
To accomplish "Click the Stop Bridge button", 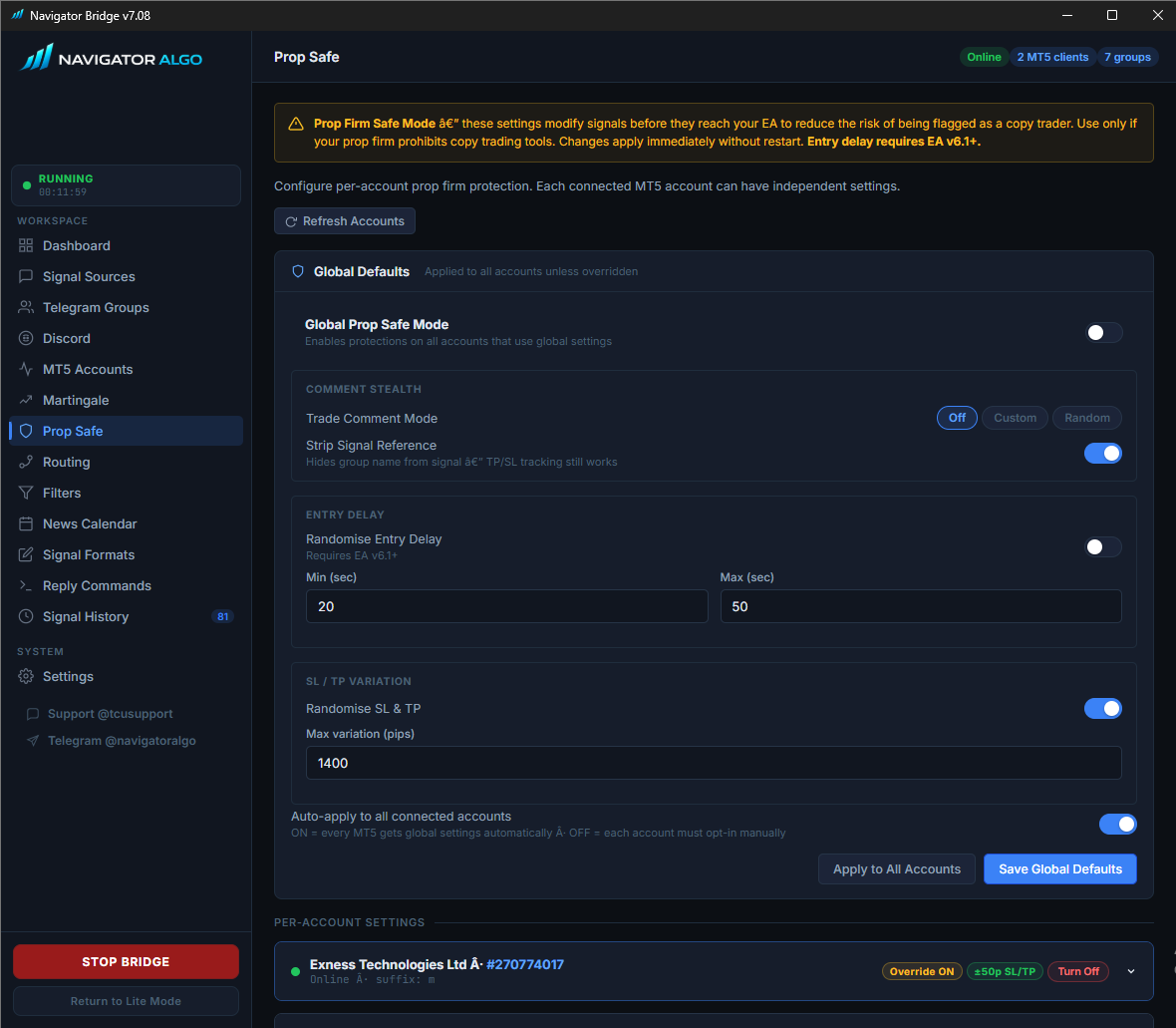I will 126,962.
